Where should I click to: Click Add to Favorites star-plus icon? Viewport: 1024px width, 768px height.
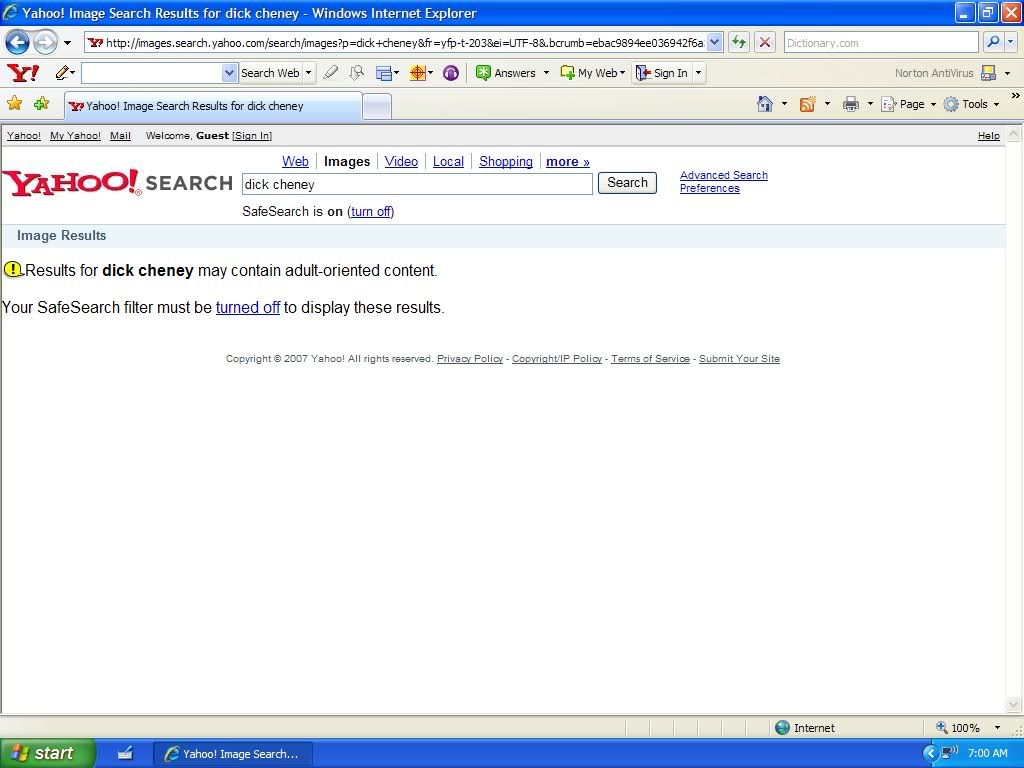[x=41, y=103]
